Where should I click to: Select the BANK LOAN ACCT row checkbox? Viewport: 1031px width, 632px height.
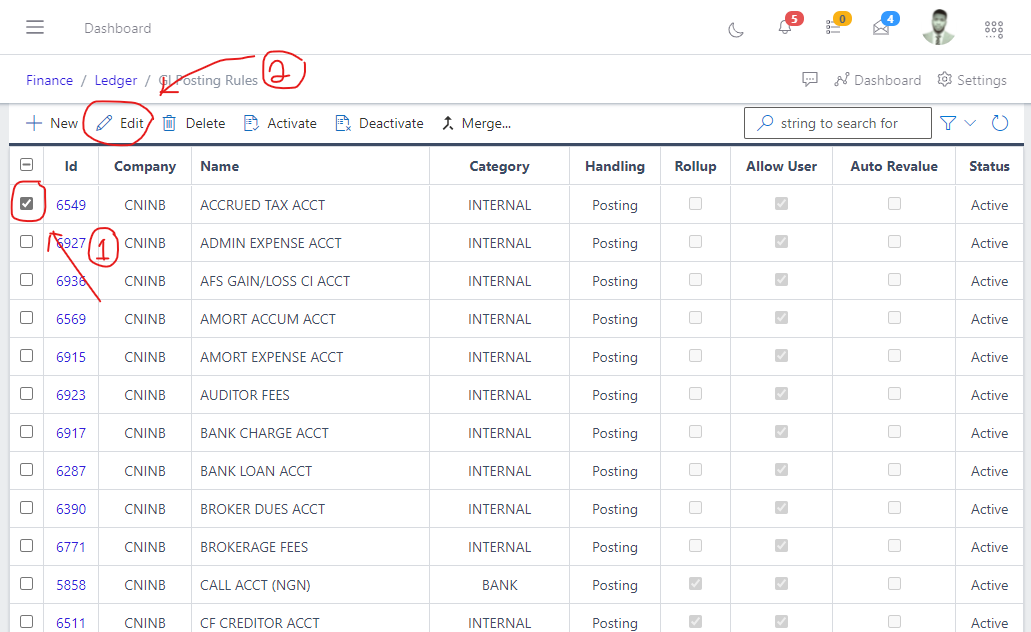[x=27, y=469]
